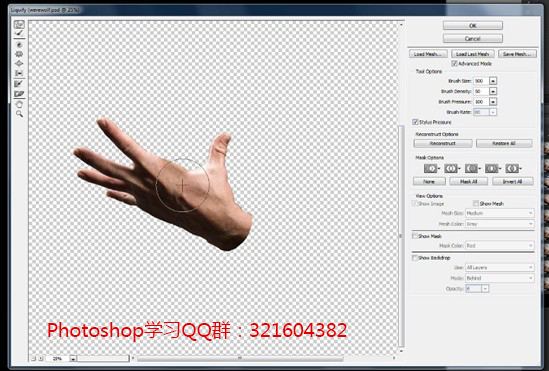Select the Forward Warp tool

pos(19,24)
